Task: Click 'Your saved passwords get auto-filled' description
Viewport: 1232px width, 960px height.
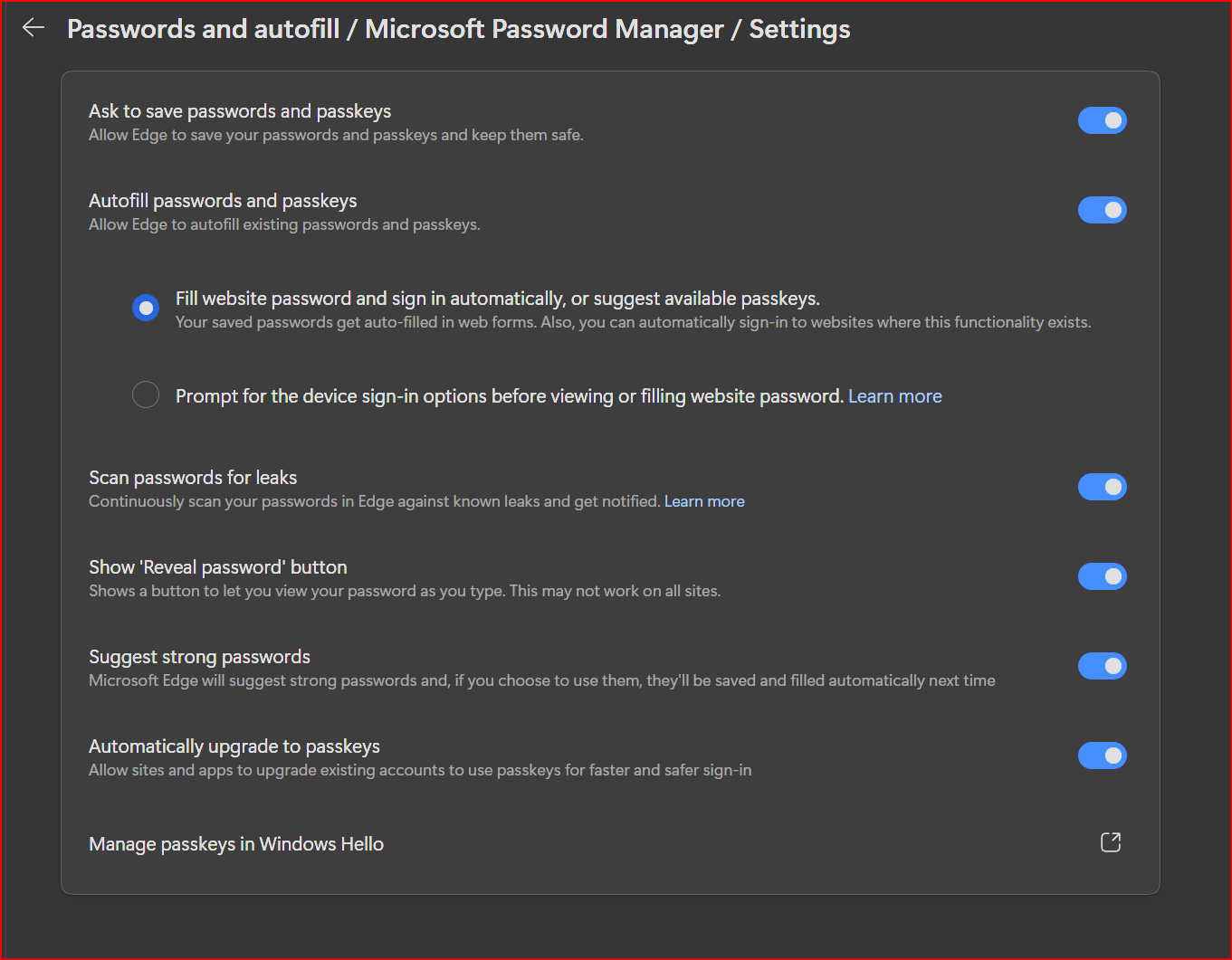Action: [634, 322]
